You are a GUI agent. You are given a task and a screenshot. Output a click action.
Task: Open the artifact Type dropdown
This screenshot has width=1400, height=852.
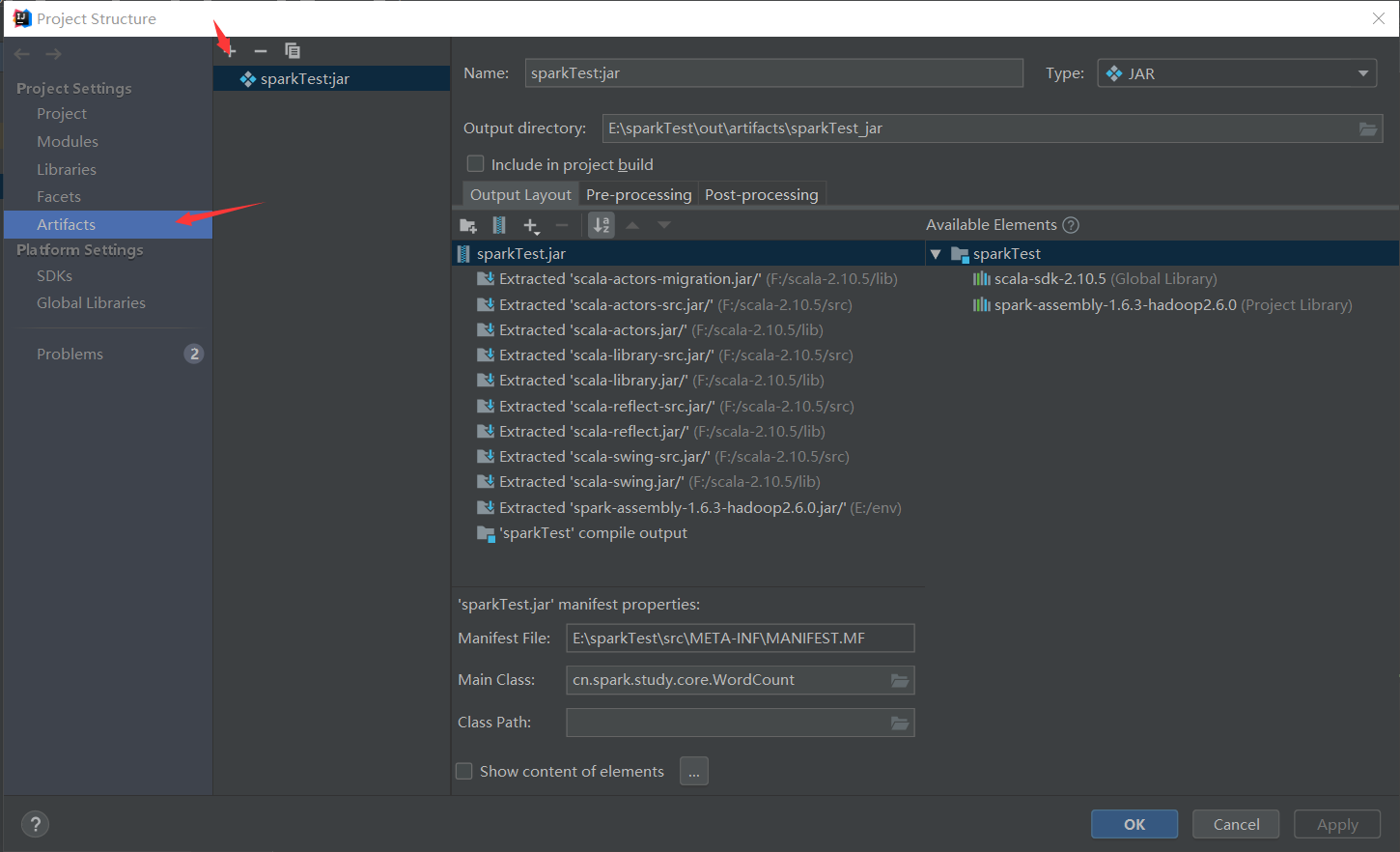tap(1362, 72)
